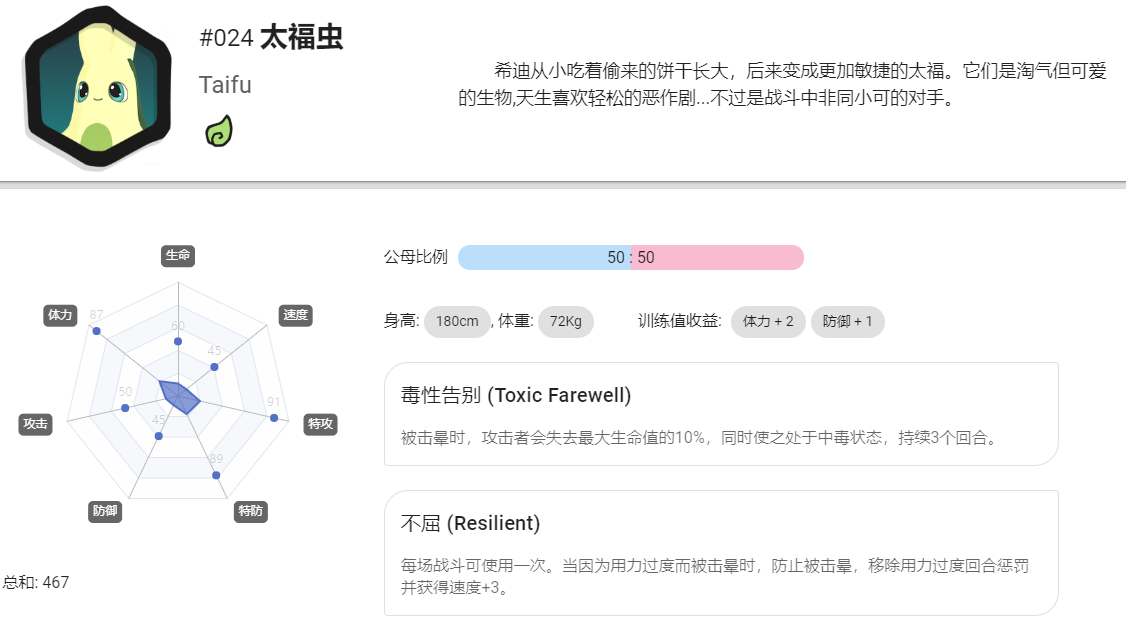Click the 特防 radar chart label
This screenshot has height=644, width=1126.
(251, 511)
